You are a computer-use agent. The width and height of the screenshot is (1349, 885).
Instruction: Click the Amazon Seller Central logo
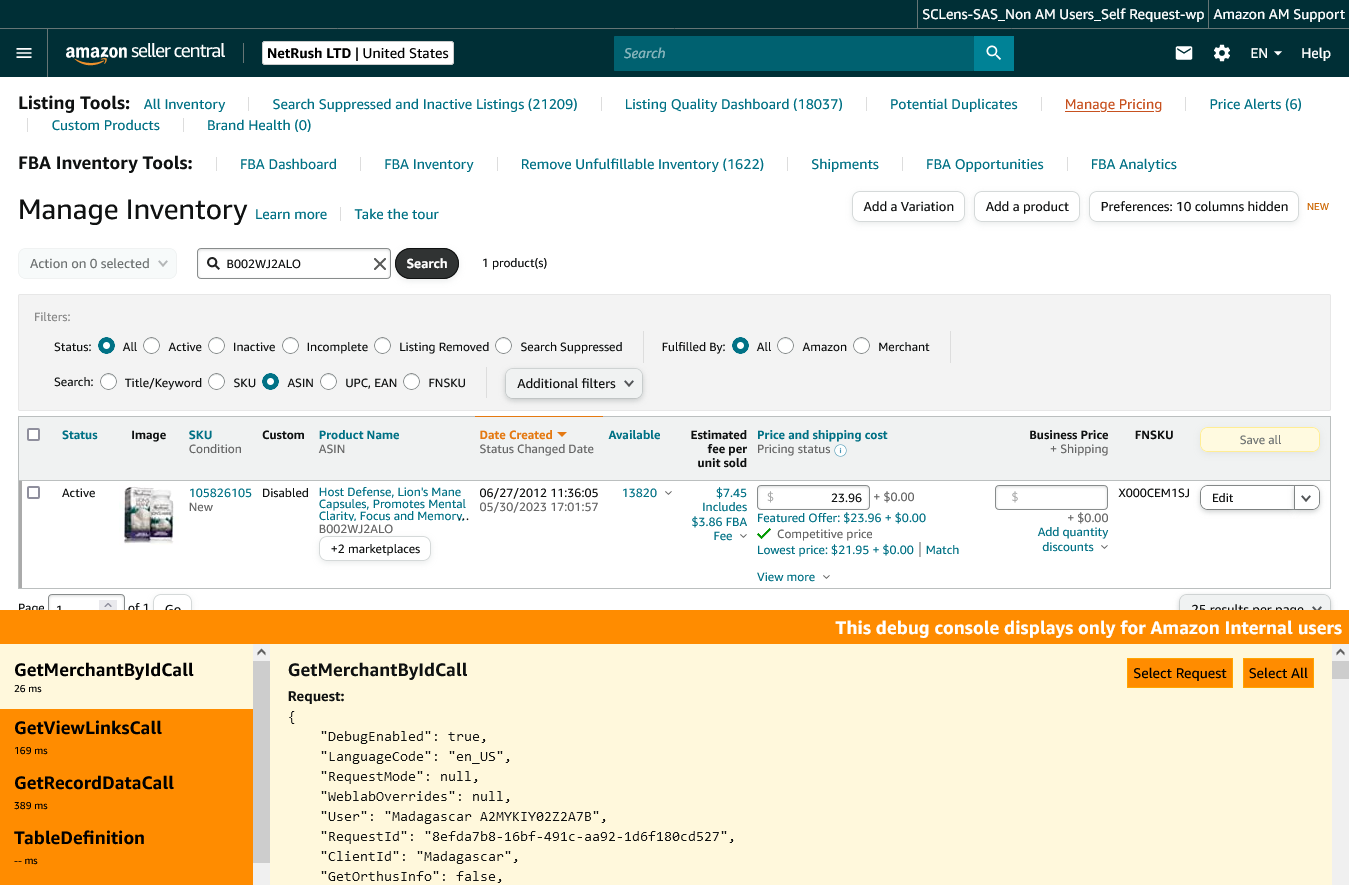pos(146,53)
